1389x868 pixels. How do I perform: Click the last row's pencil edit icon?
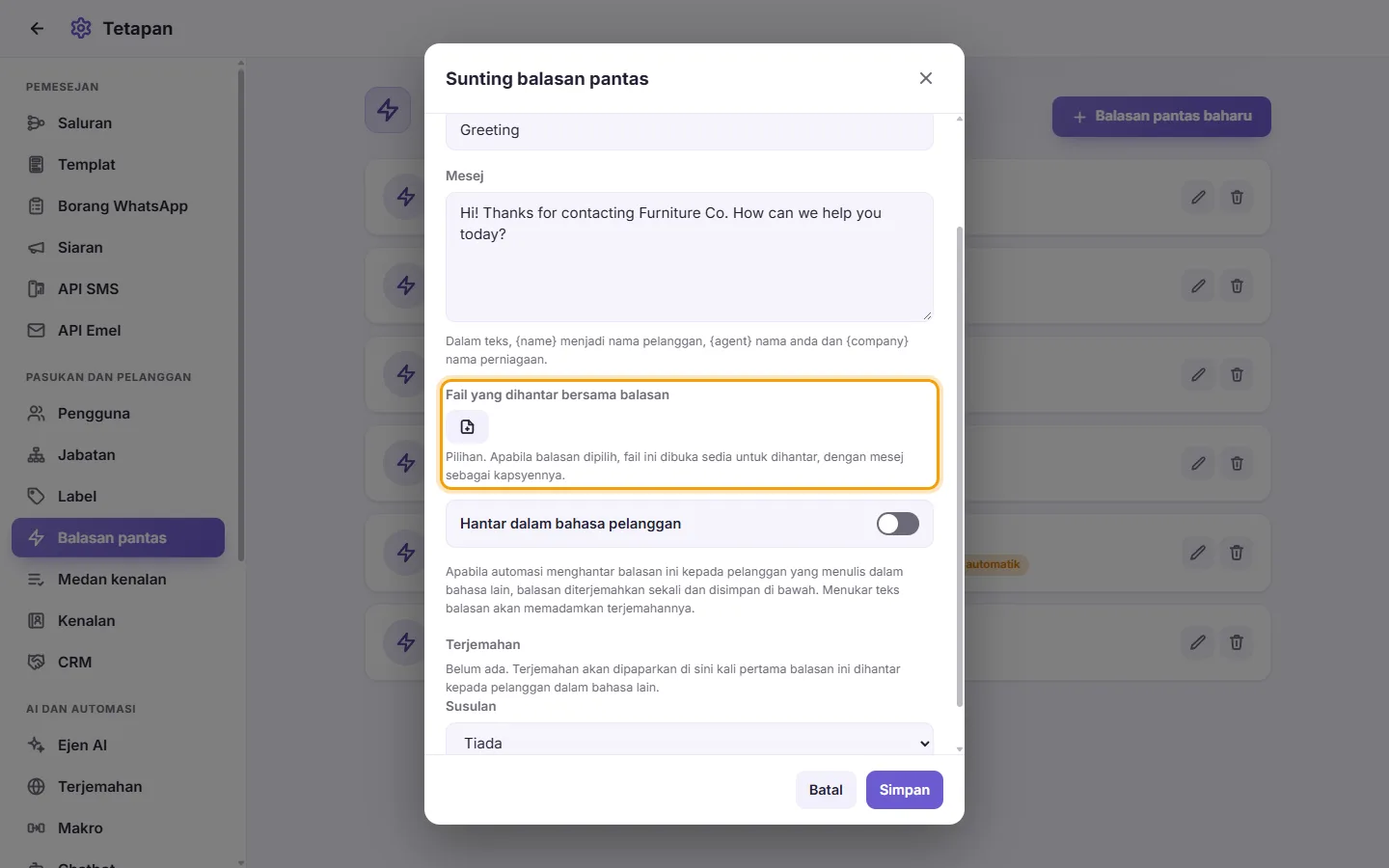(x=1198, y=642)
